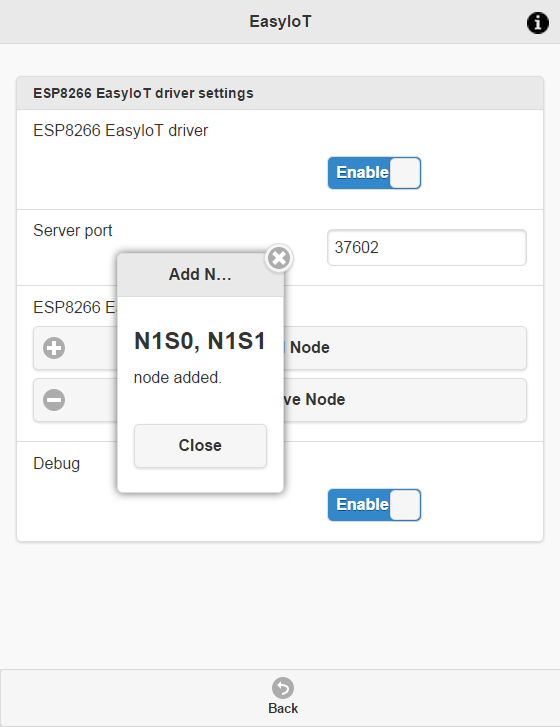Select the Back label in the footer
The image size is (560, 727).
(283, 708)
